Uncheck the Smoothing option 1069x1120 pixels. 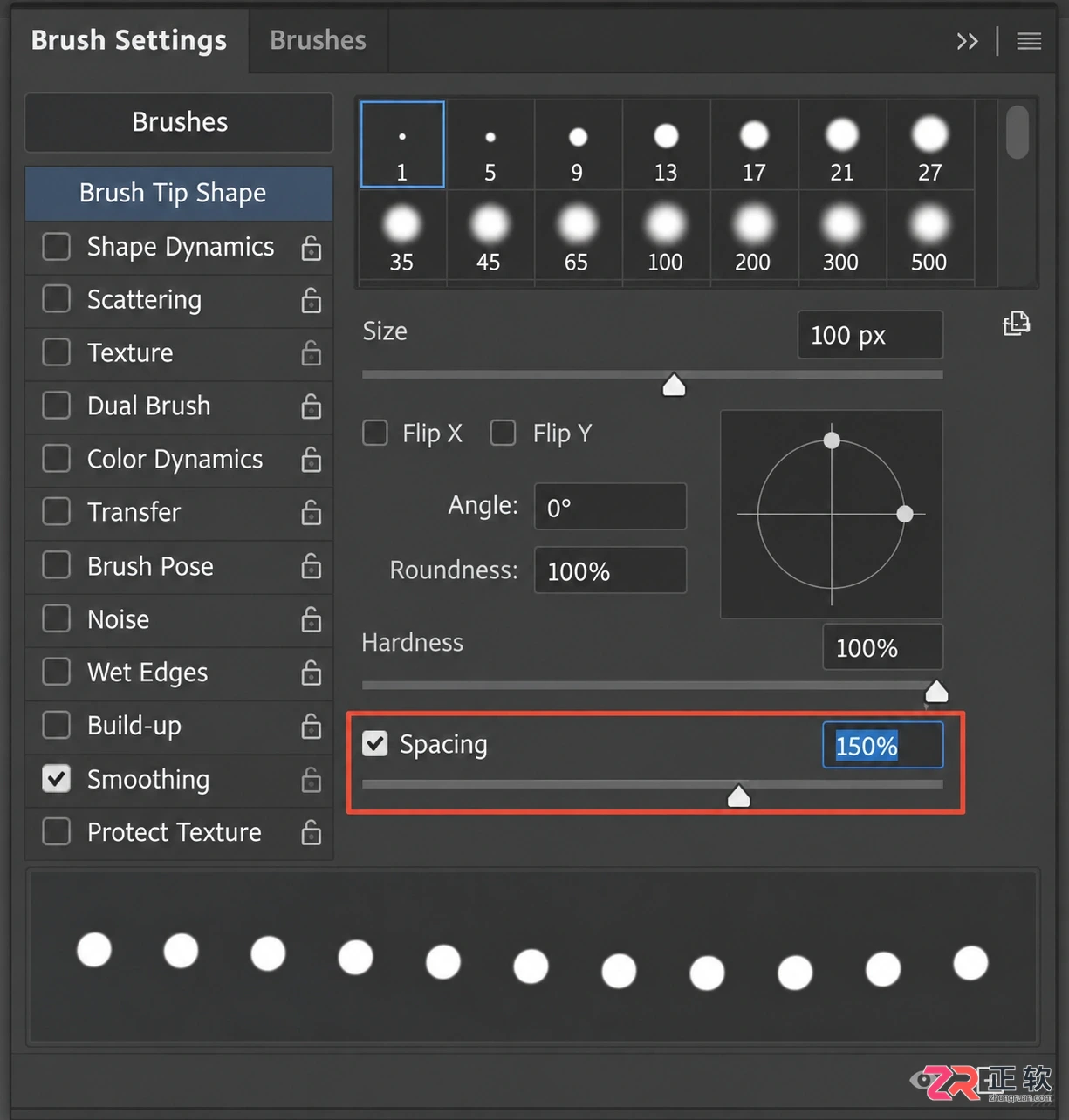(57, 779)
